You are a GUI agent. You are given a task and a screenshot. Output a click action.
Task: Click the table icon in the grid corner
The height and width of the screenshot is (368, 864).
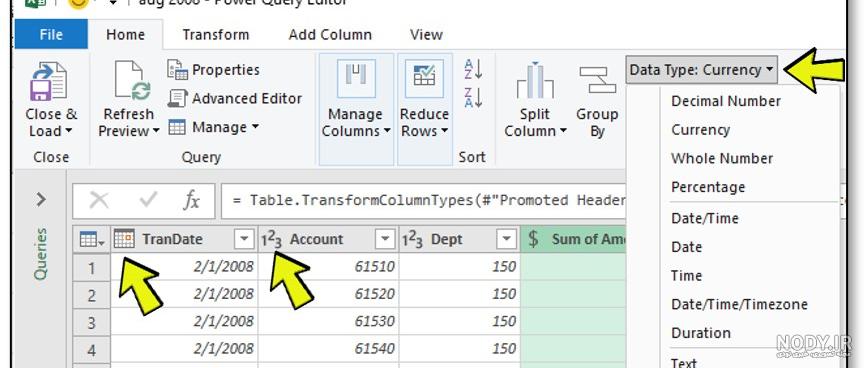pos(92,240)
